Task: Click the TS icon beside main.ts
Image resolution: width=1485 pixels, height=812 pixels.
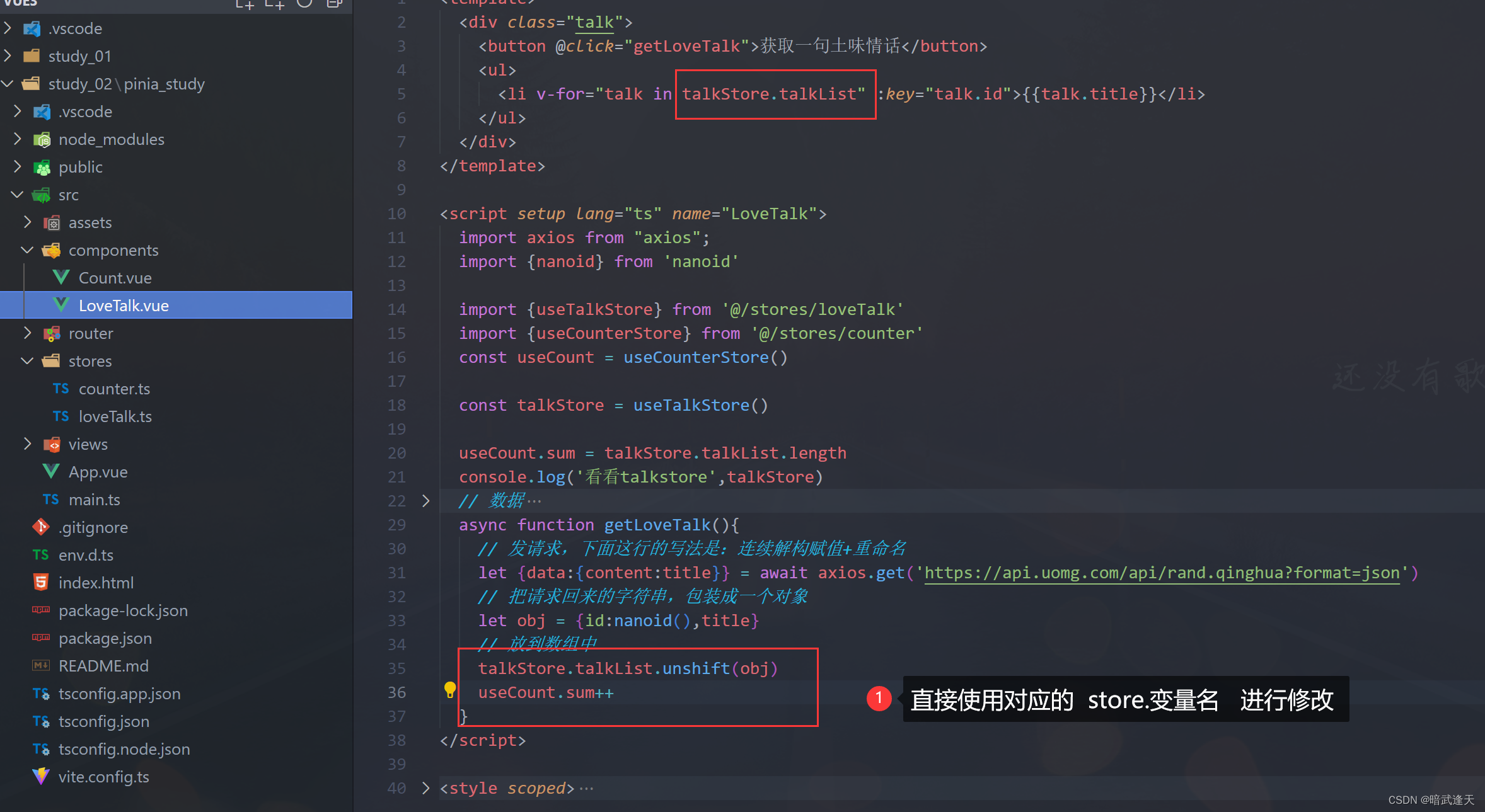Action: (x=50, y=500)
